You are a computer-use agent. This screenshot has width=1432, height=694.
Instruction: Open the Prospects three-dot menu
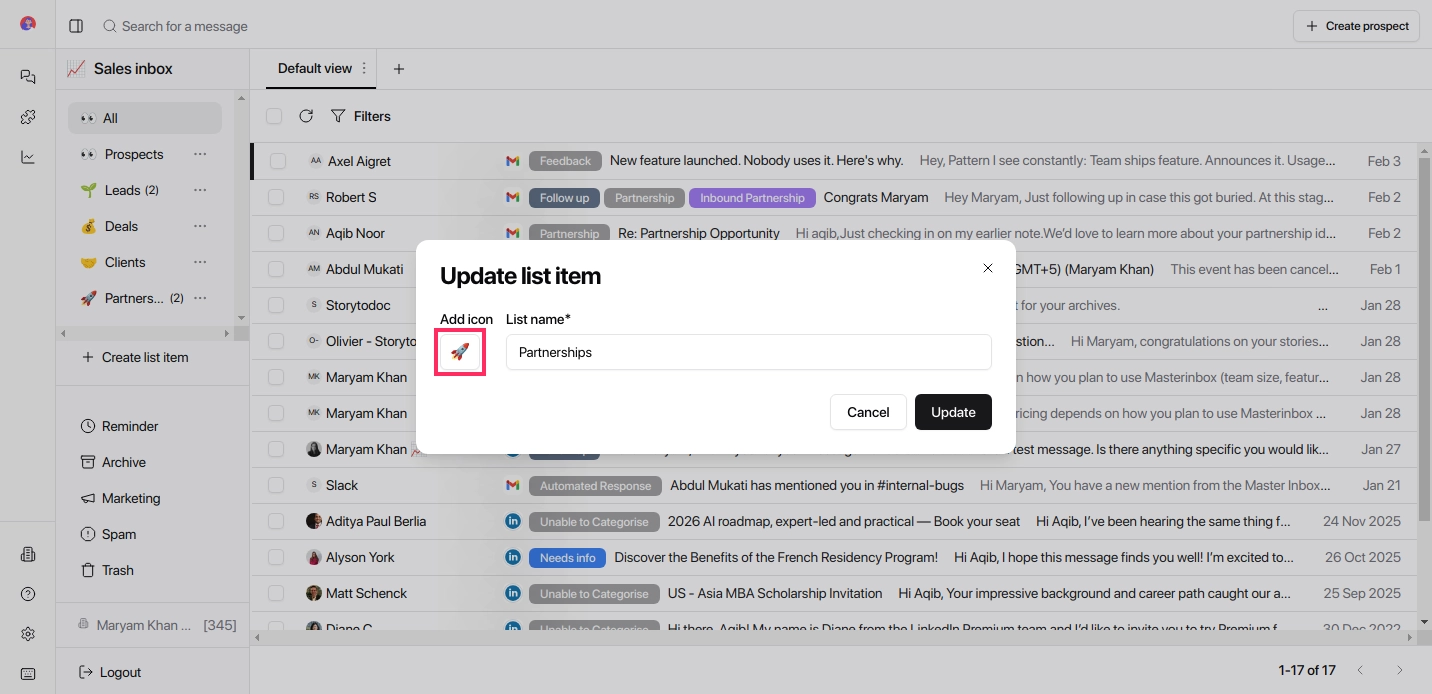tap(200, 154)
